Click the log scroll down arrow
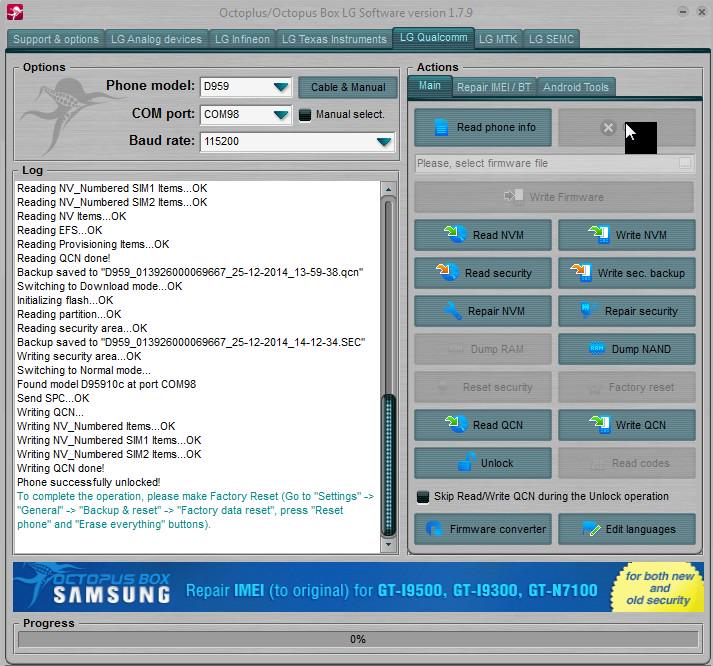The image size is (713, 666). point(388,544)
